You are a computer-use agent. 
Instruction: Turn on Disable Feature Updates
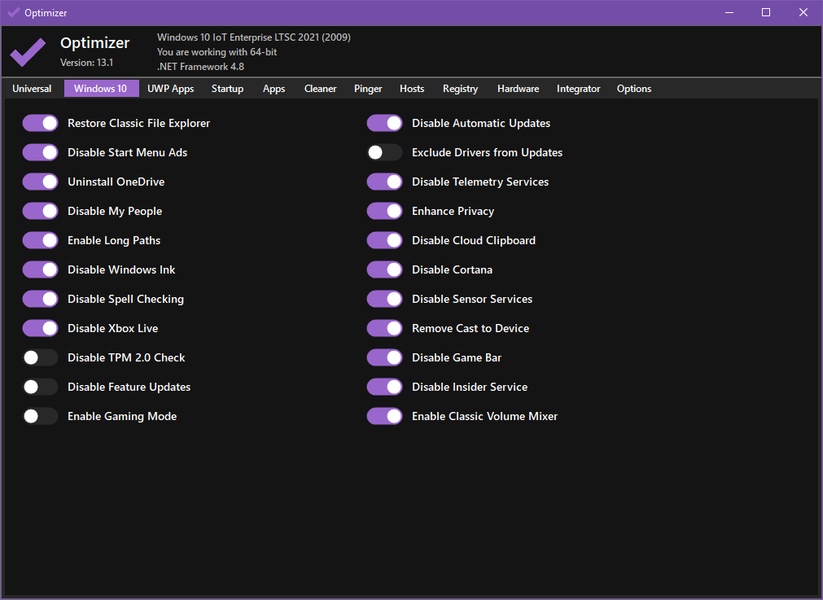41,387
